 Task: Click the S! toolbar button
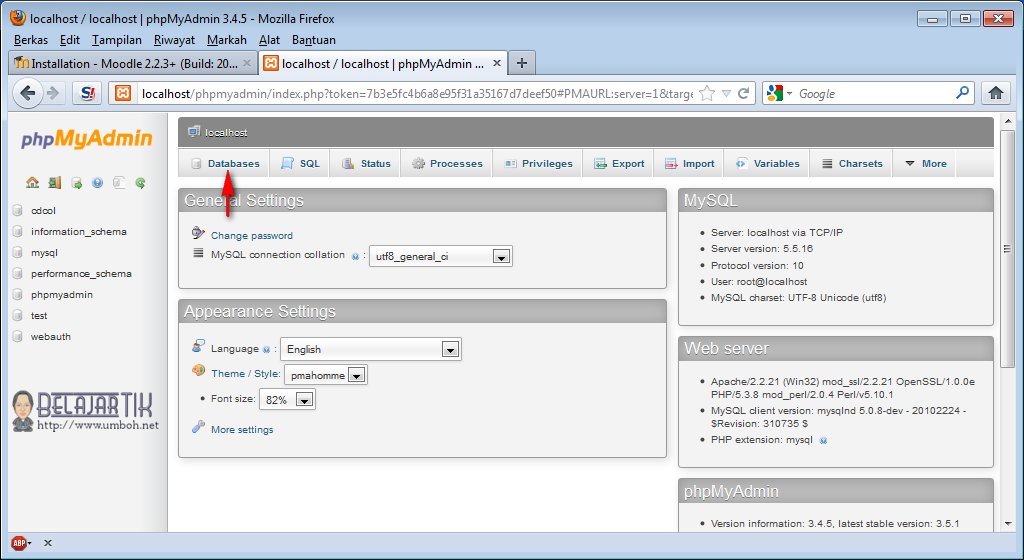[87, 93]
